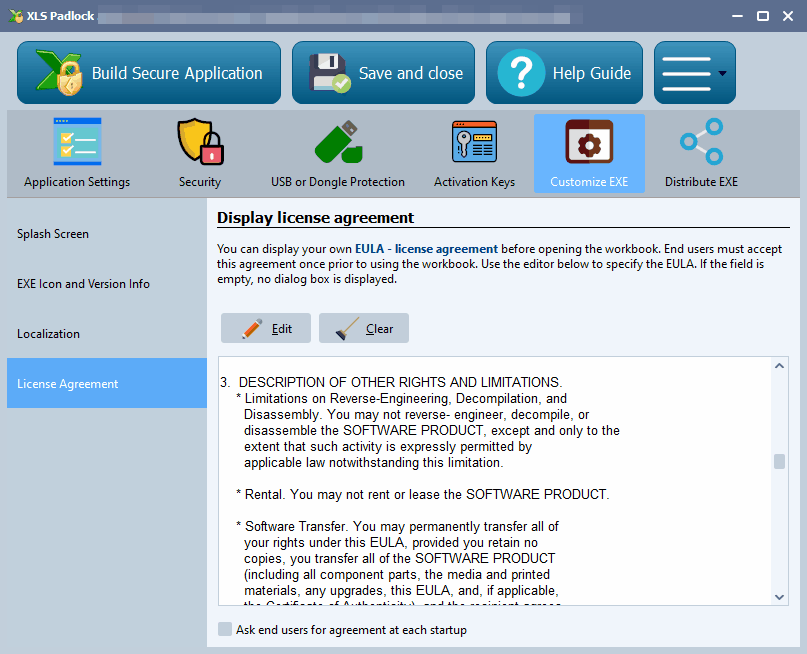The height and width of the screenshot is (654, 807).
Task: Open the Activation Keys icon
Action: pos(474,142)
